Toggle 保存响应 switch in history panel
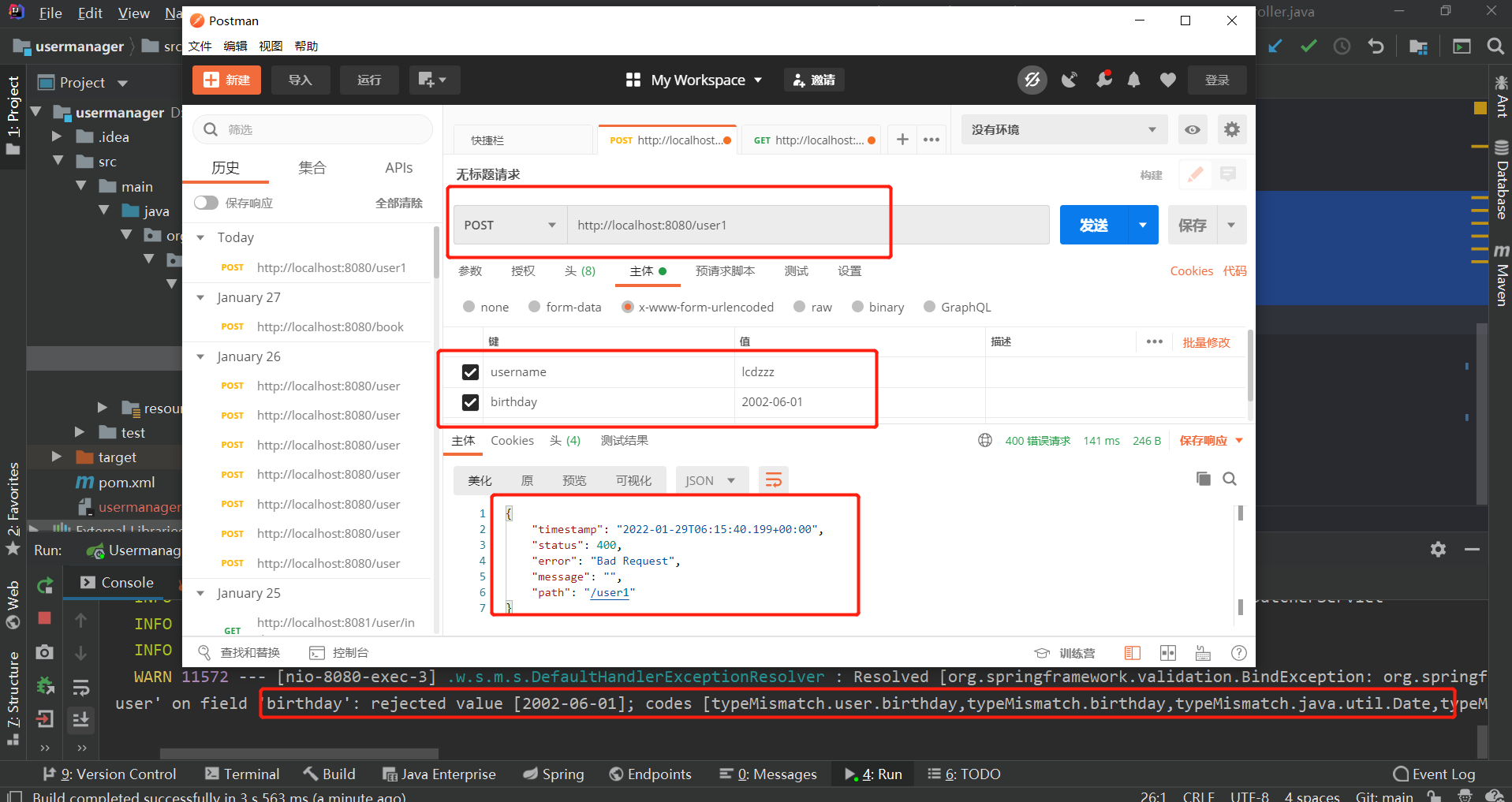This screenshot has width=1512, height=802. click(x=206, y=203)
